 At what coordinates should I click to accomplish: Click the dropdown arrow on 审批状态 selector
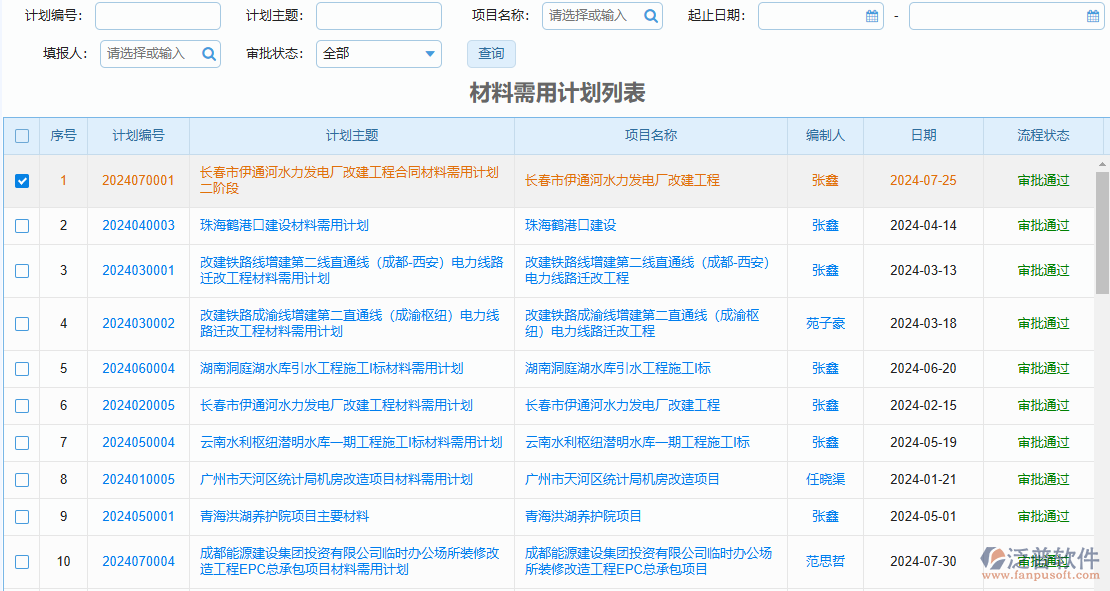tap(430, 53)
